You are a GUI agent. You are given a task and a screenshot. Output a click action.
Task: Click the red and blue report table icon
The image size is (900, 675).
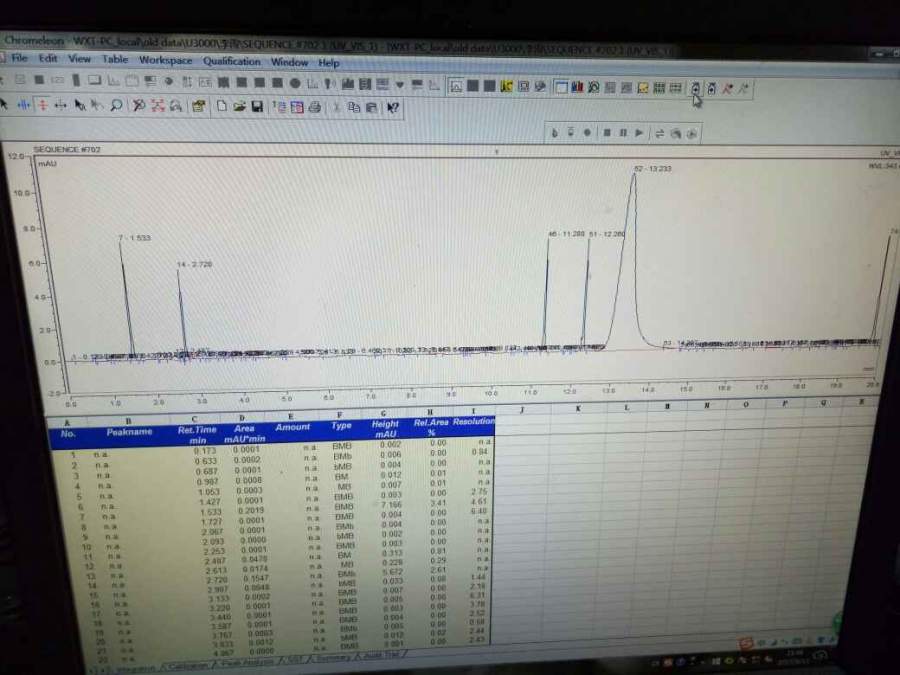pyautogui.click(x=297, y=107)
